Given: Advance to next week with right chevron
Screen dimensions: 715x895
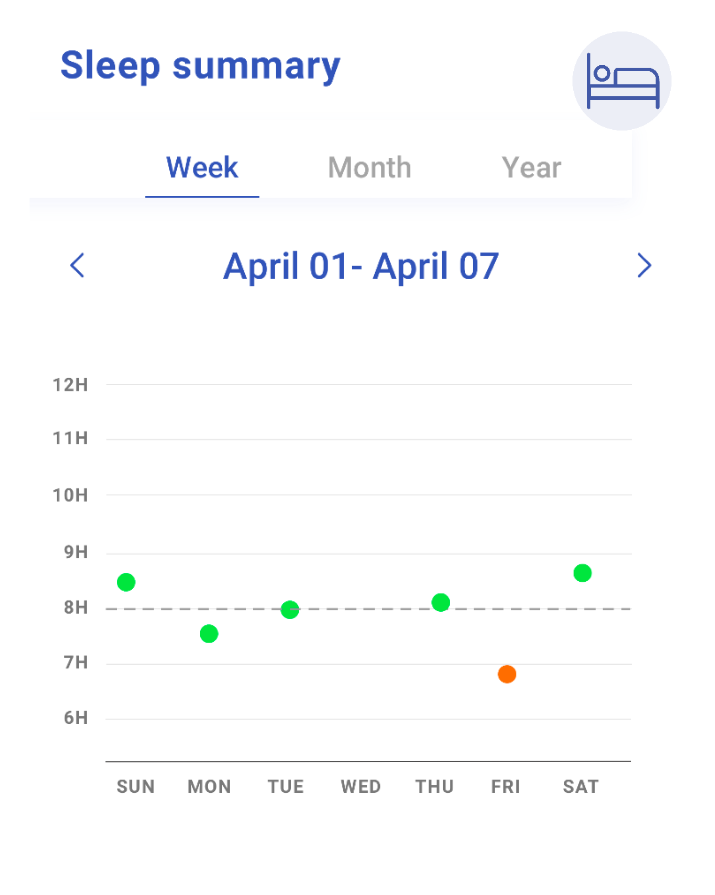Looking at the screenshot, I should [x=644, y=265].
